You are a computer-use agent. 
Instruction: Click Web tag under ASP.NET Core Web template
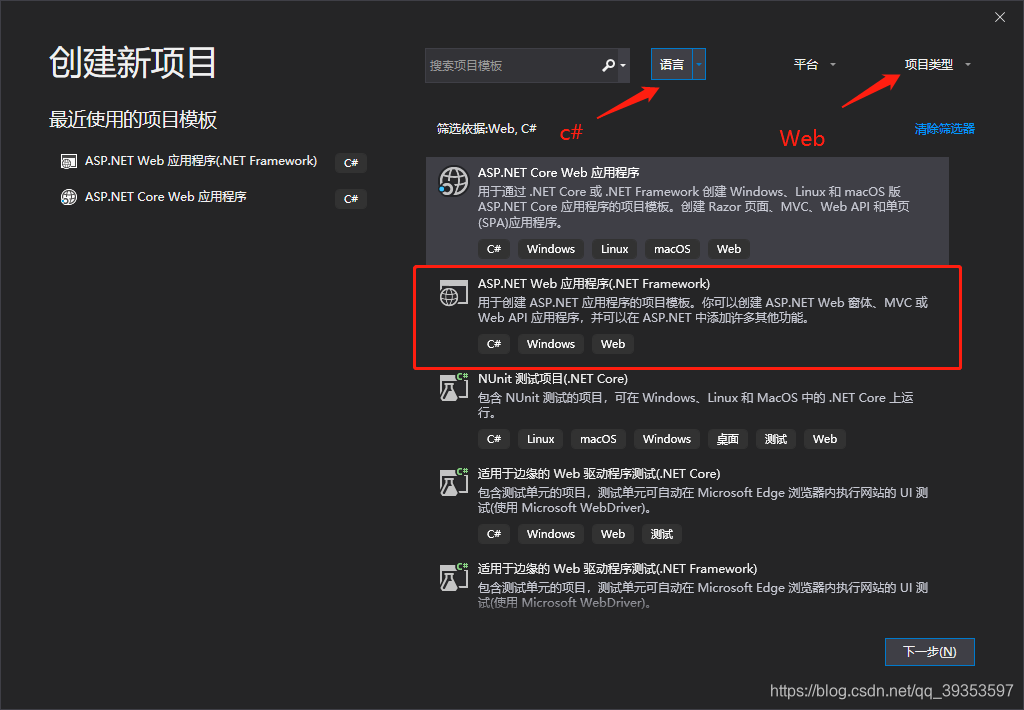coord(729,249)
